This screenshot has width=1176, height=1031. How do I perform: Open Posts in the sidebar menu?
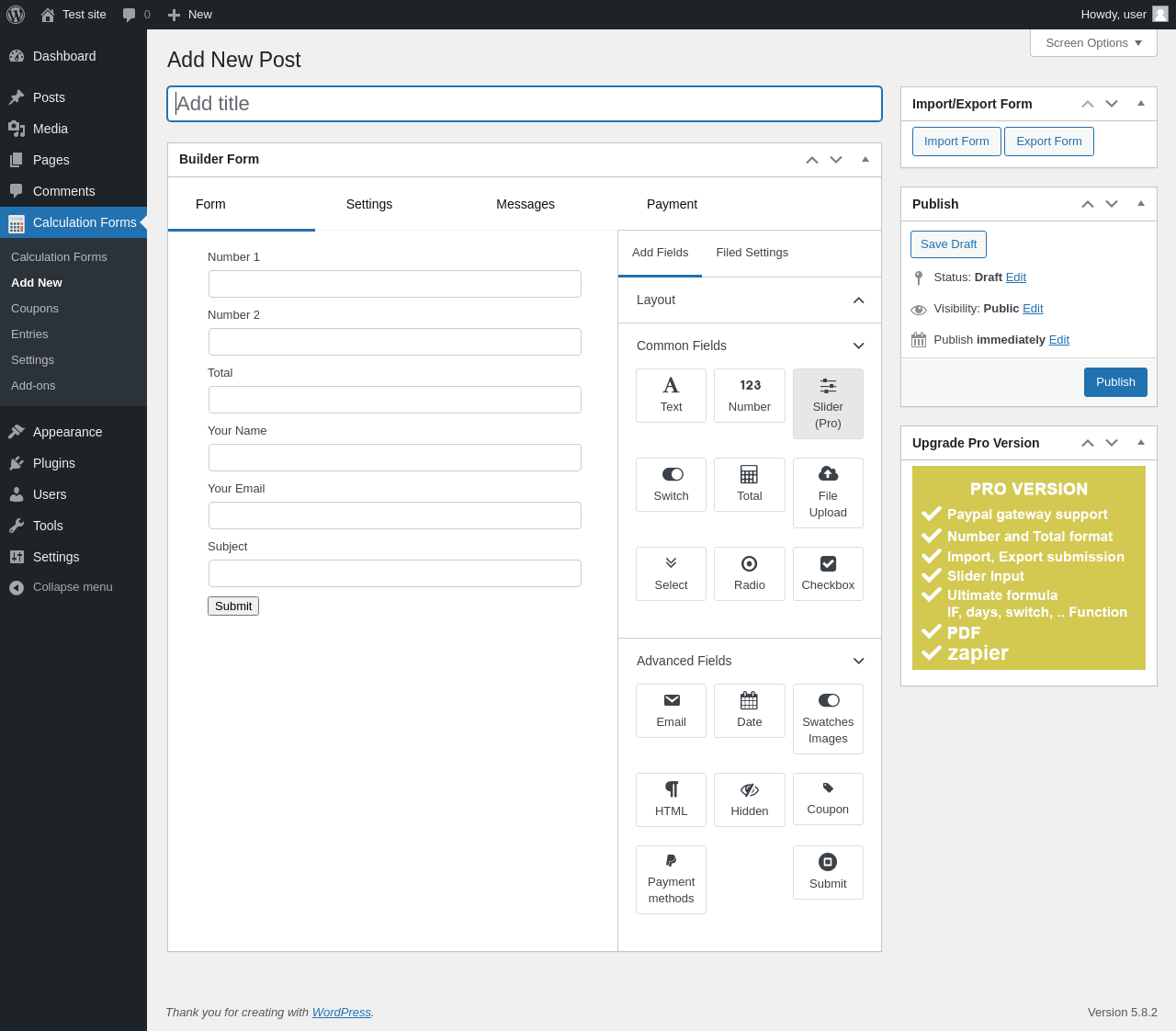[x=73, y=97]
